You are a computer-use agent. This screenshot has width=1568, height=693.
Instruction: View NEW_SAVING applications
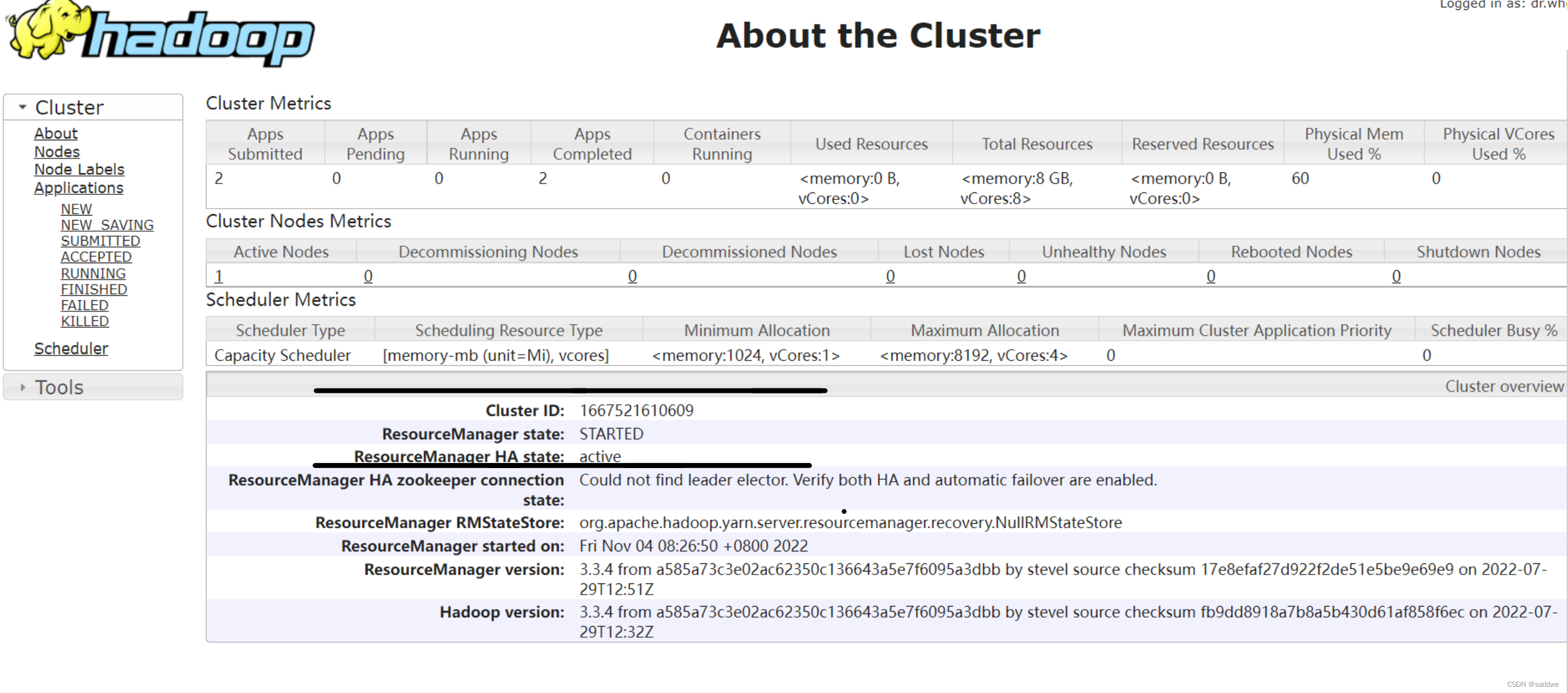click(x=107, y=225)
